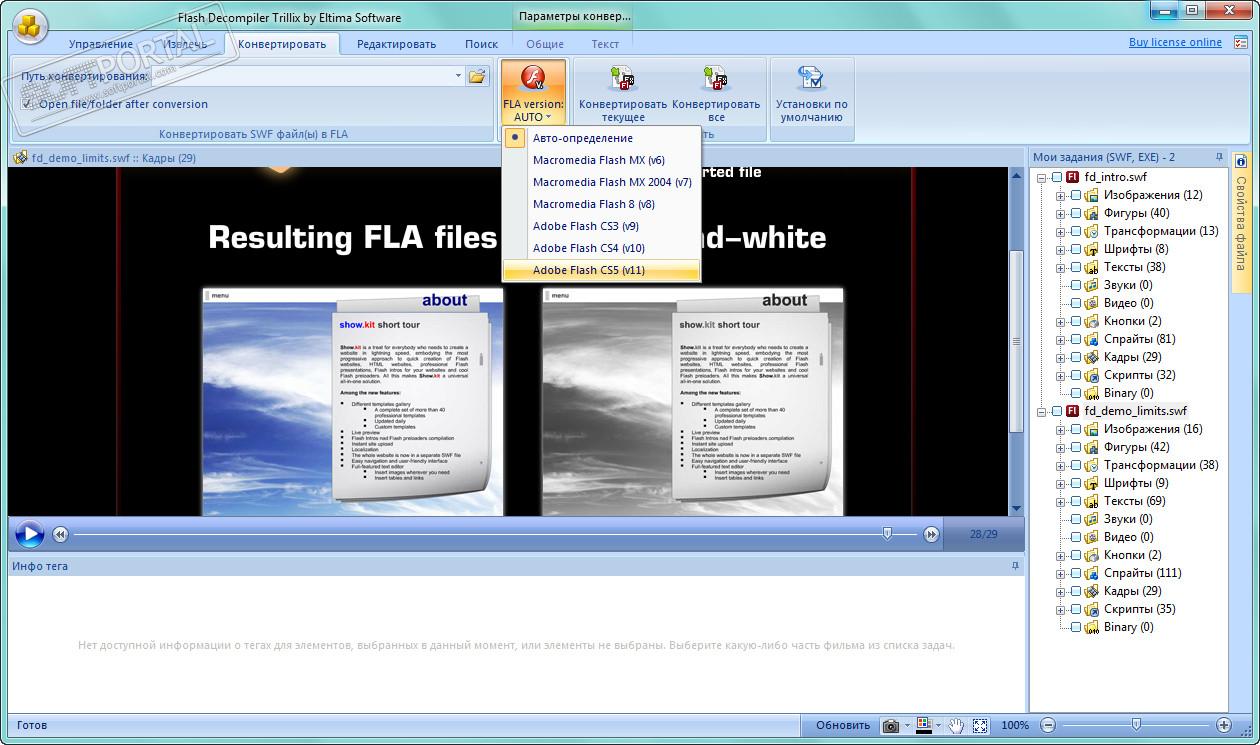The width and height of the screenshot is (1260, 745).
Task: Click the pin icon of My tasks panel
Action: [x=1219, y=157]
